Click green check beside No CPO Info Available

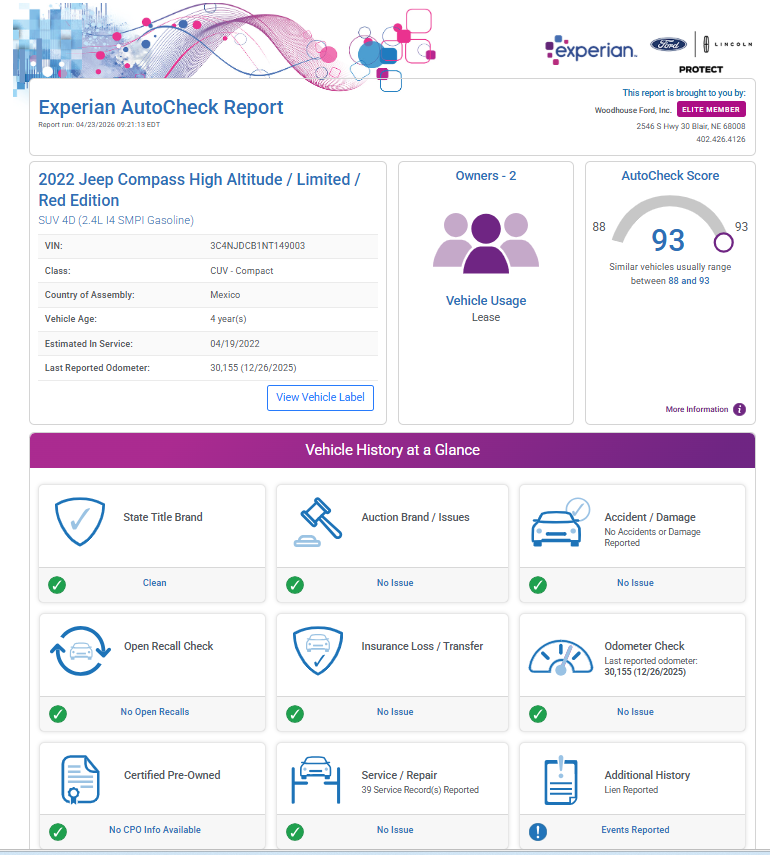pos(58,832)
